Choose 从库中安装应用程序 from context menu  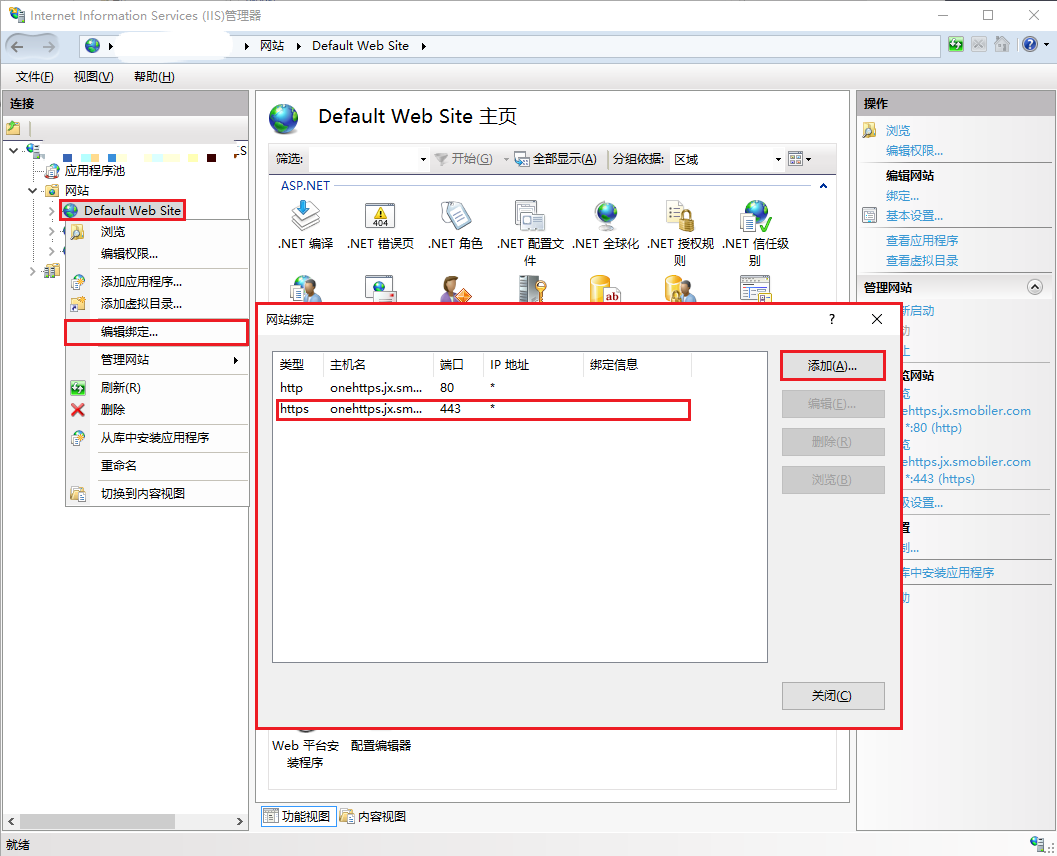pos(156,437)
